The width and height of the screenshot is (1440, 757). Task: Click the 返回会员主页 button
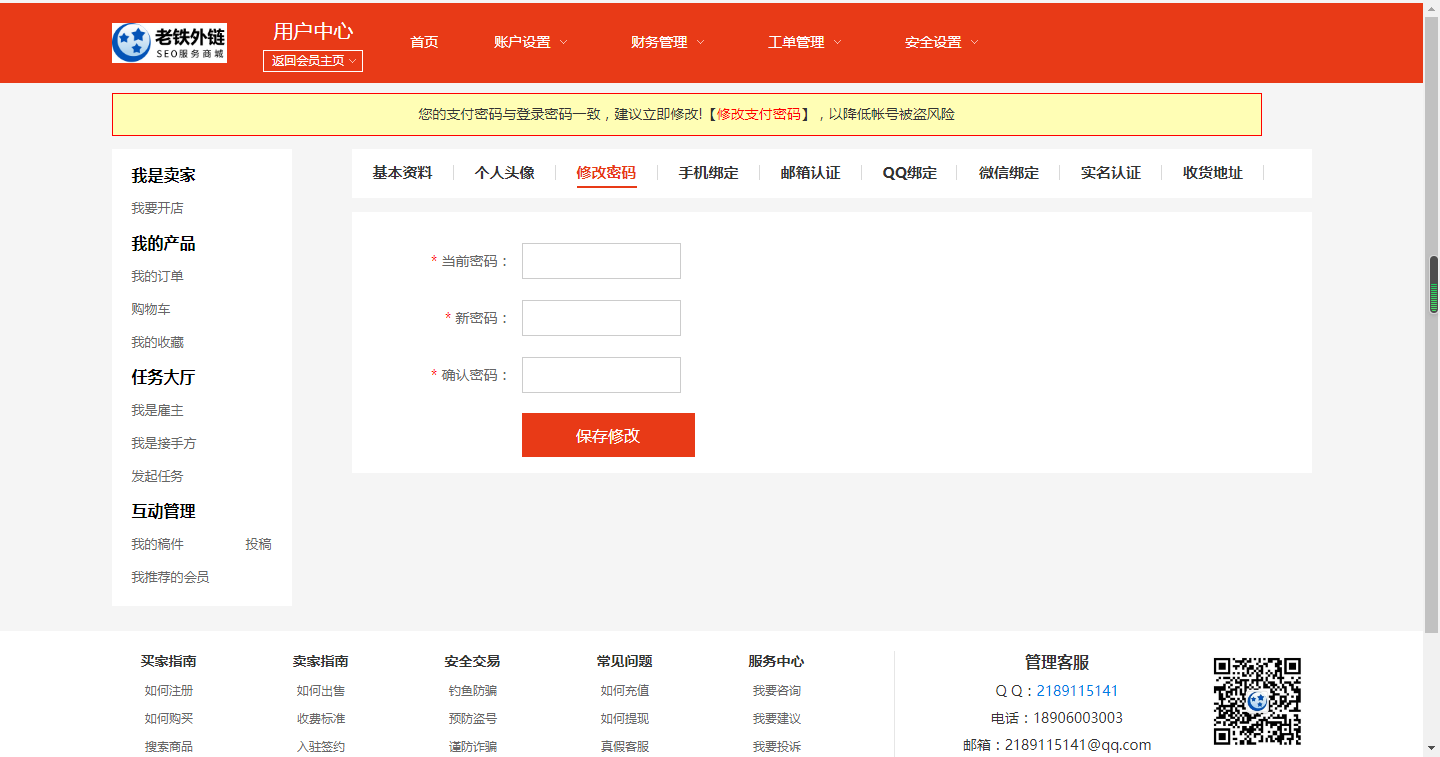(312, 61)
